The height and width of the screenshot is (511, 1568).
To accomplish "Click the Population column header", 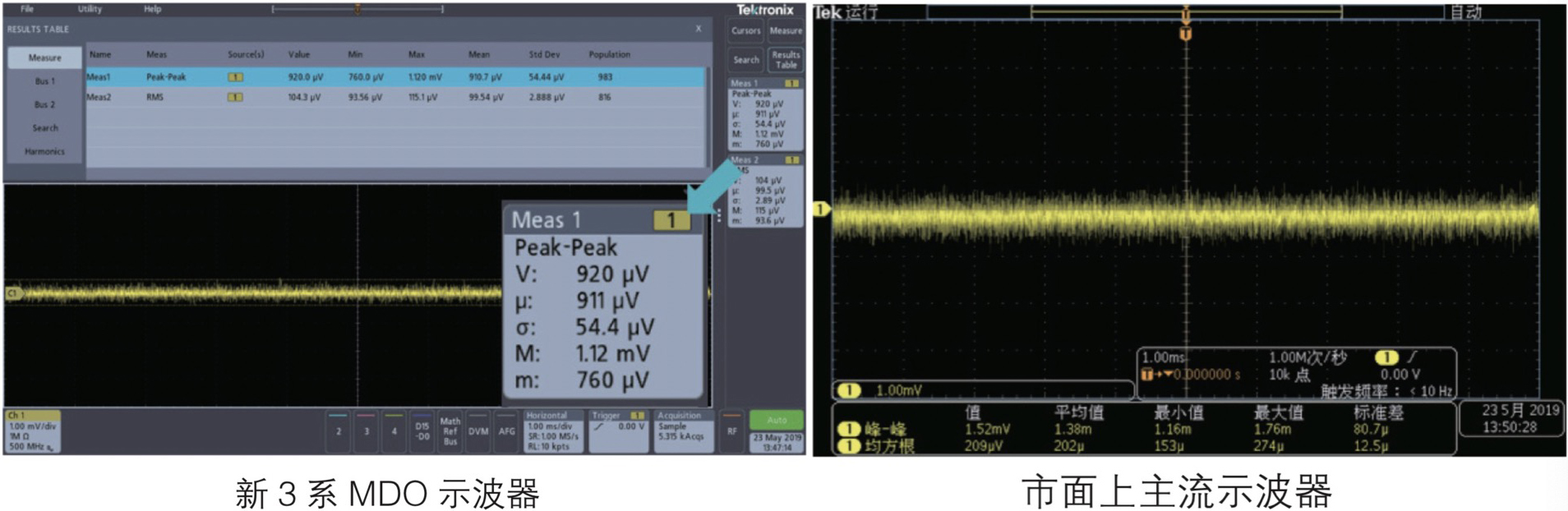I will [609, 54].
